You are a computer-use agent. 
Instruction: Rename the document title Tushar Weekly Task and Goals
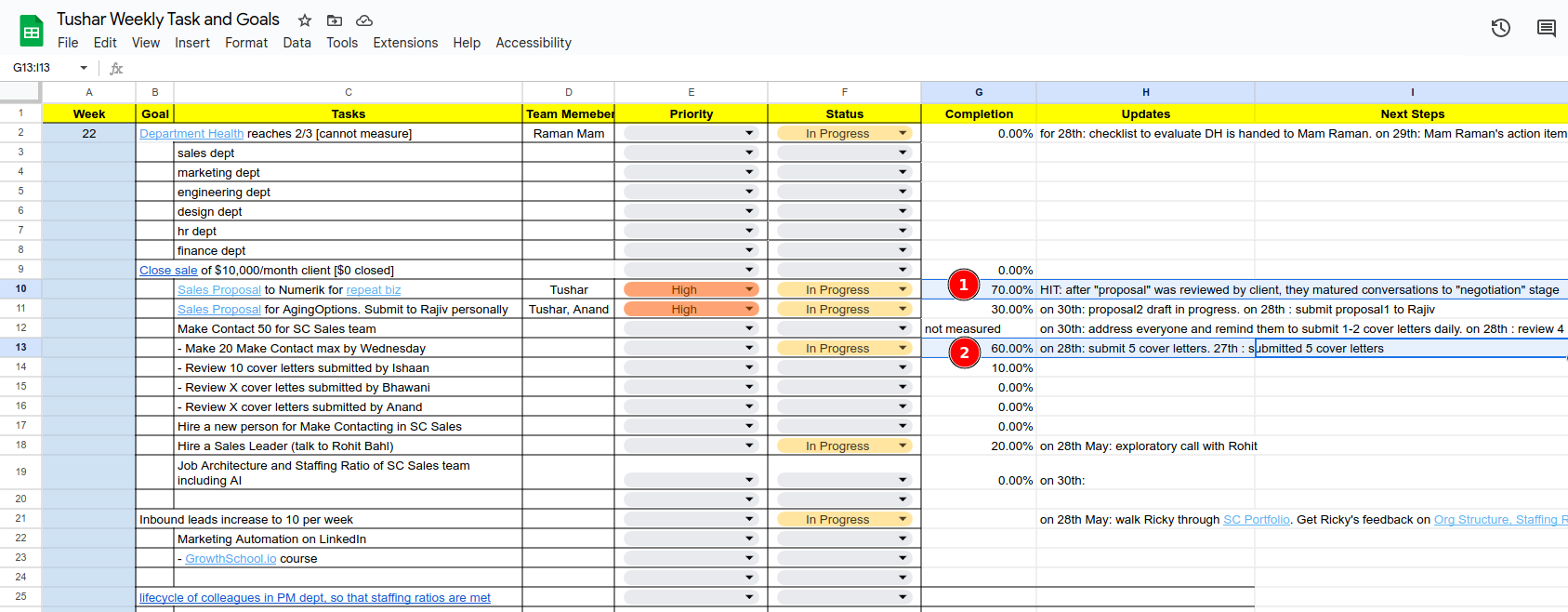click(168, 20)
